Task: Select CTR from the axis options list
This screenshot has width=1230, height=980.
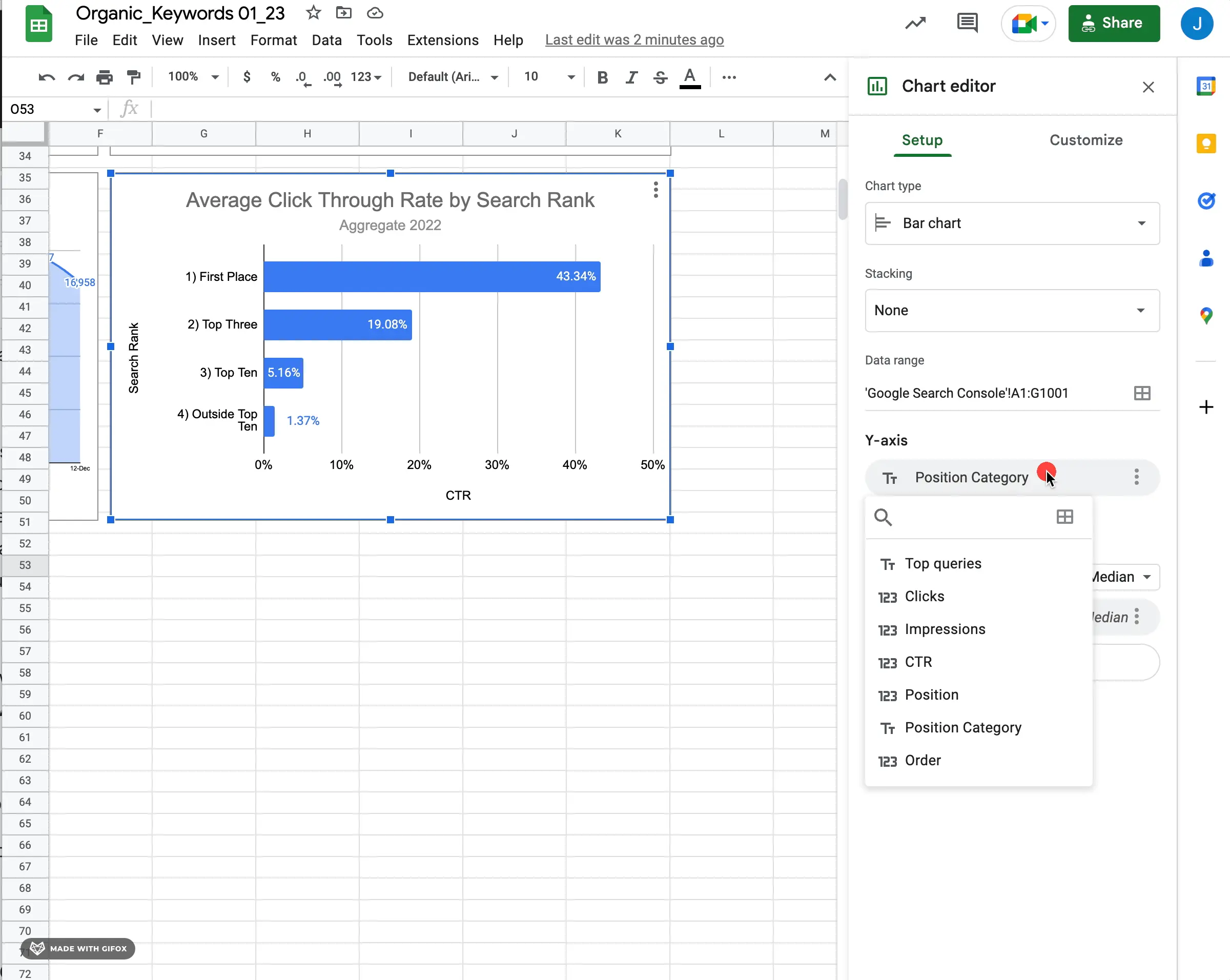Action: click(918, 661)
